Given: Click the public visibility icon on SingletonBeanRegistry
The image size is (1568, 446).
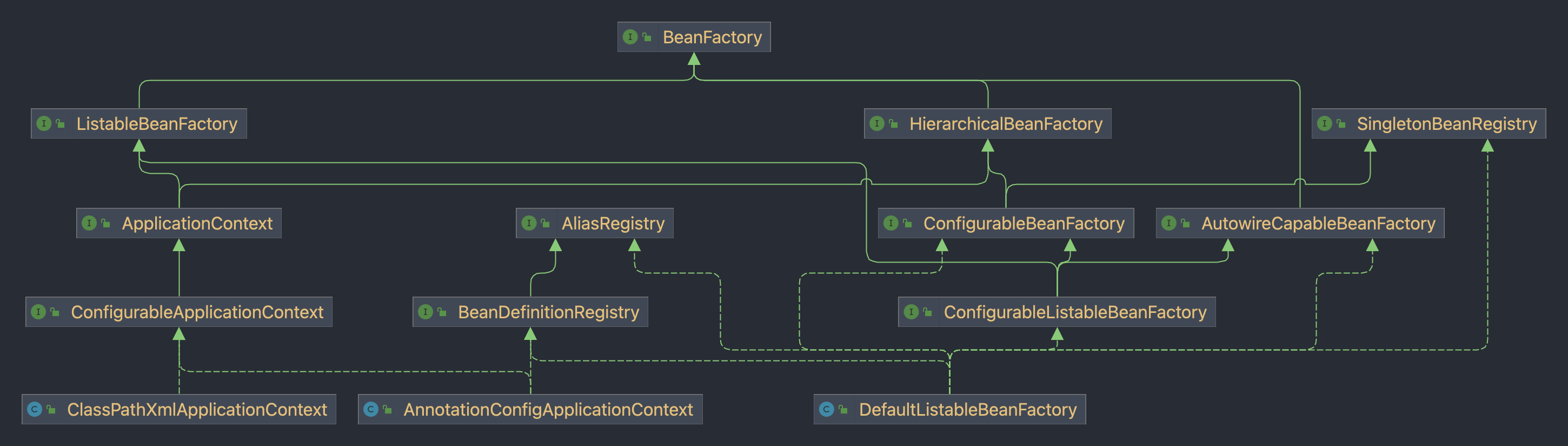Looking at the screenshot, I should tap(1341, 124).
